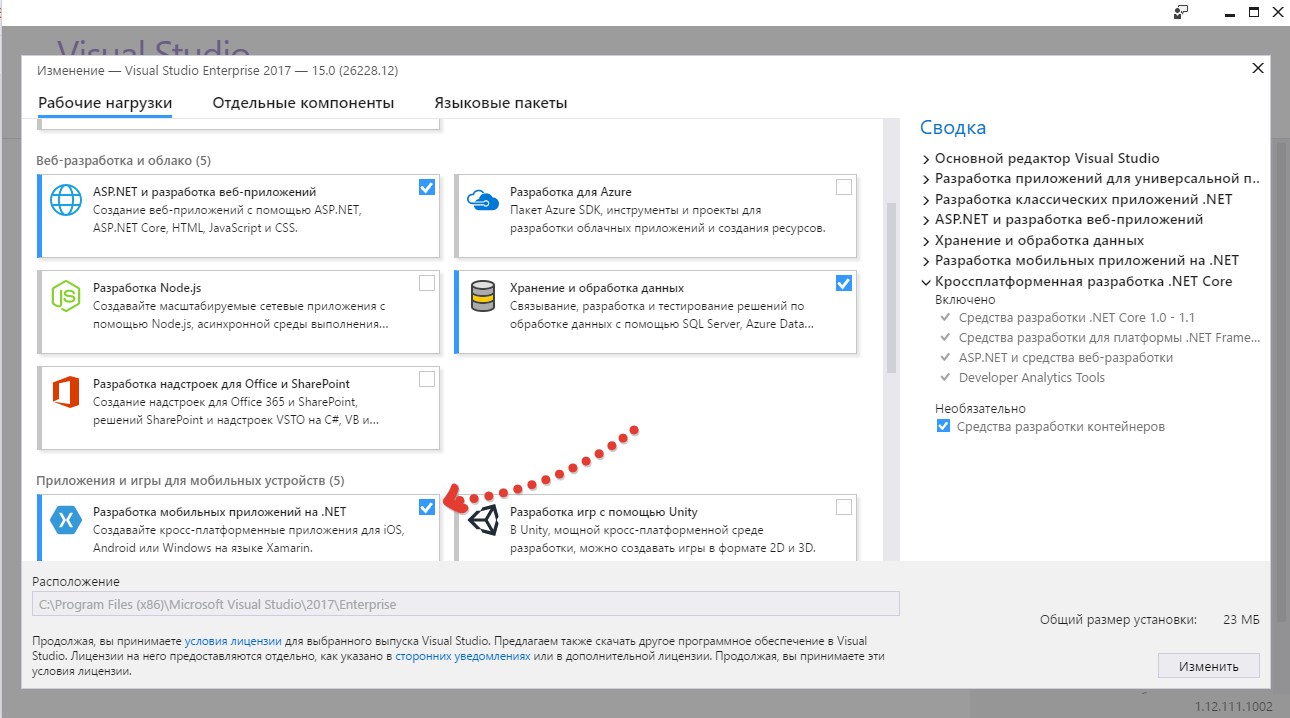
Task: Click the installation location path field
Action: click(466, 604)
